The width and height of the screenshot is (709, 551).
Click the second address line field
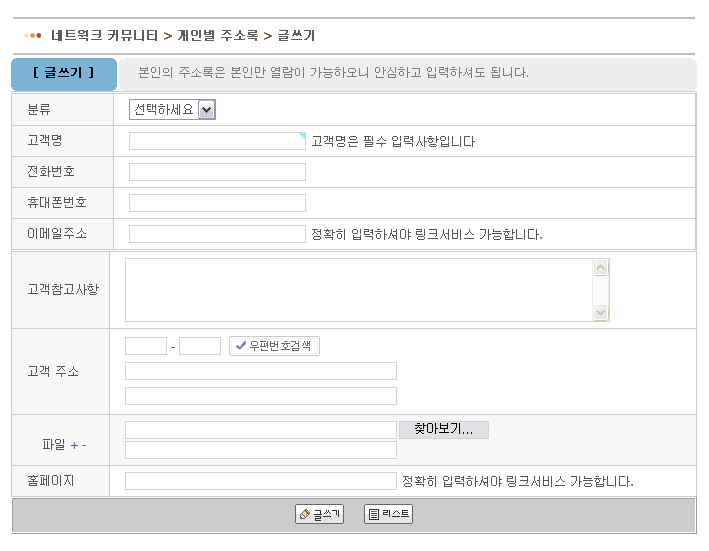click(261, 396)
